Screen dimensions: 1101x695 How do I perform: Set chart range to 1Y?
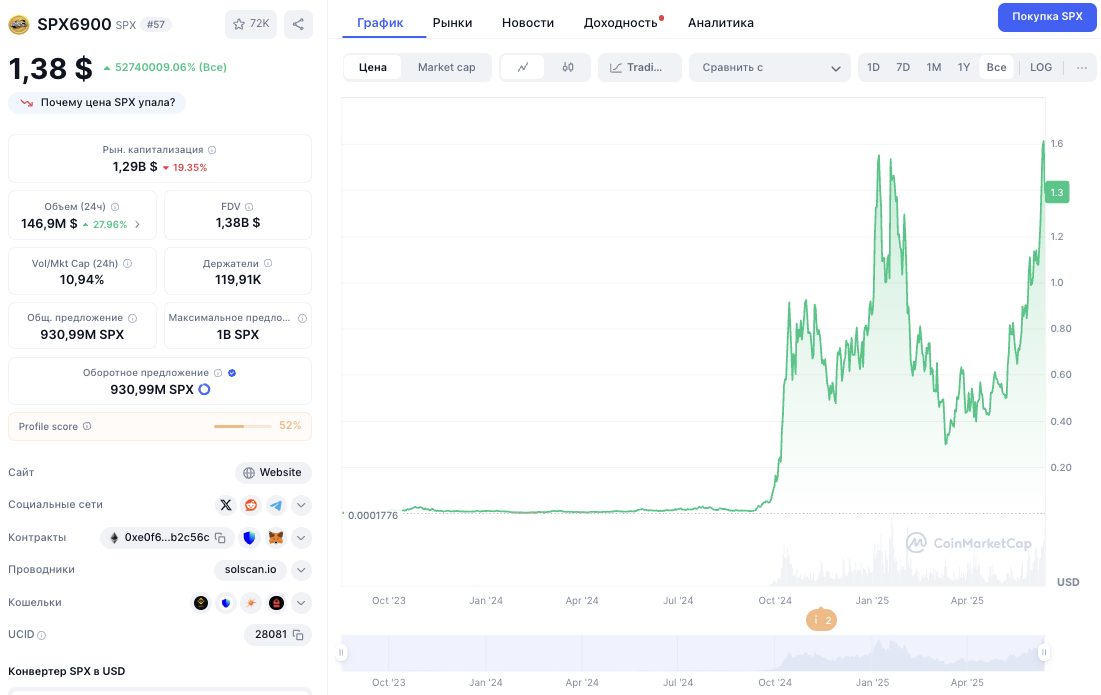pos(963,67)
